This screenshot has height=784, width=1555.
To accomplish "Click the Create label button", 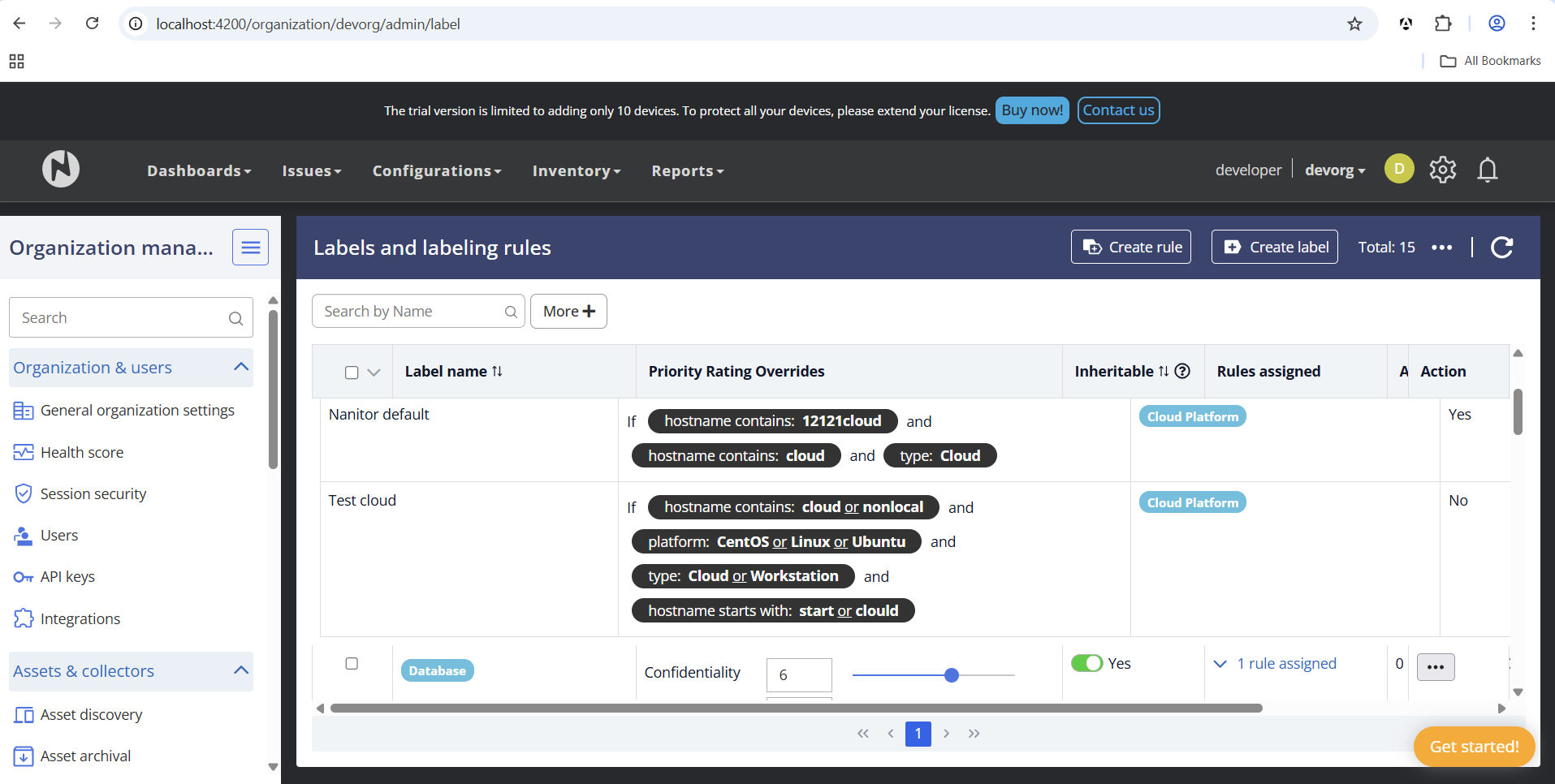I will click(x=1275, y=248).
